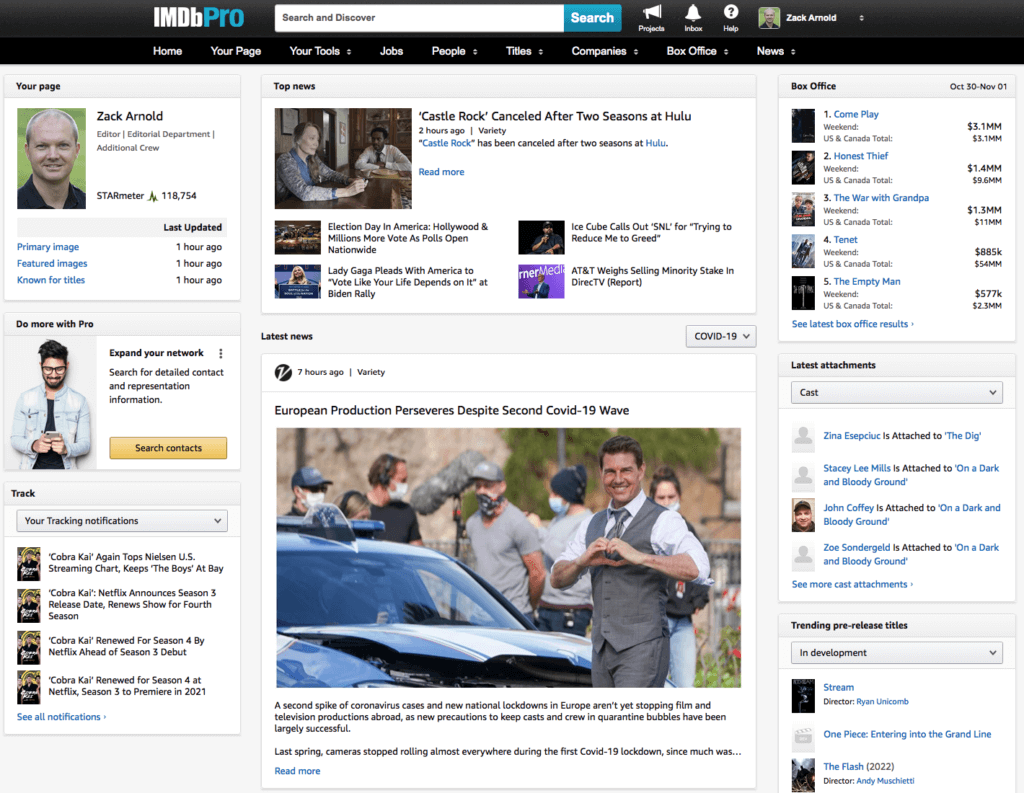Open 'Cobra Kai' Again Tops Nielsen notification
1024x793 pixels.
click(x=136, y=562)
